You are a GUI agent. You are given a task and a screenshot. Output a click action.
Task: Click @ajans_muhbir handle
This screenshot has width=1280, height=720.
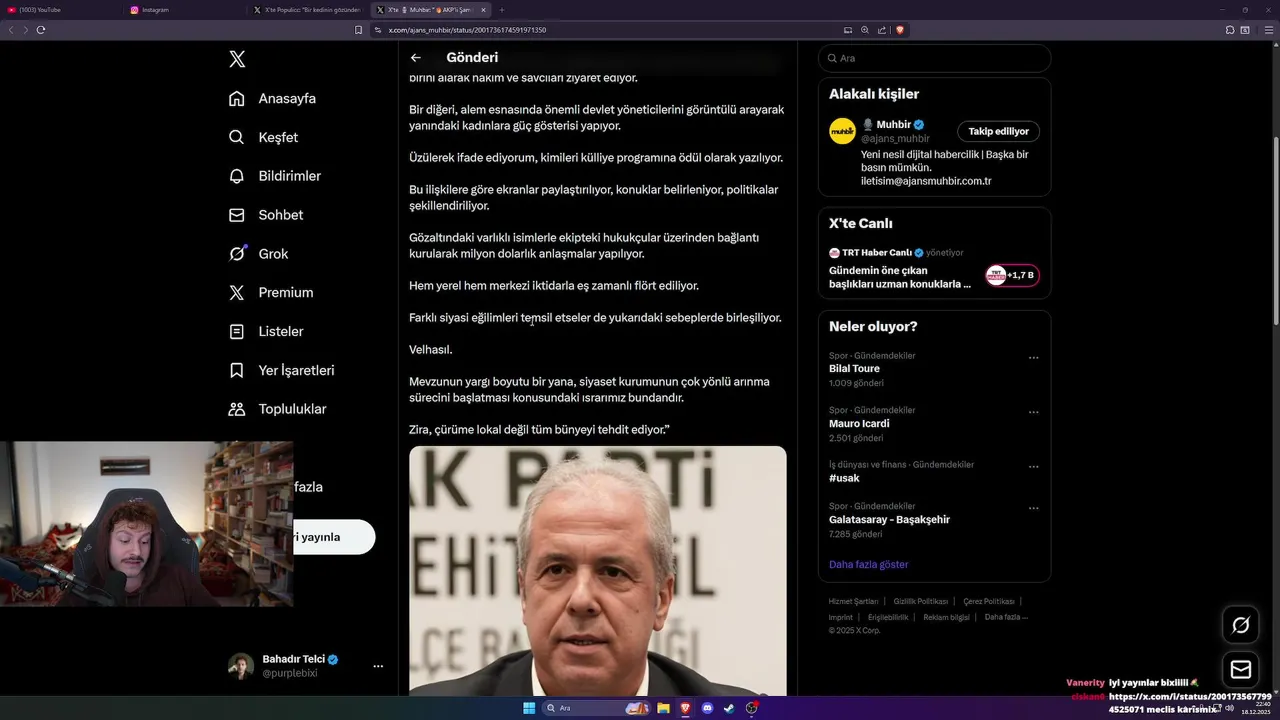click(895, 138)
